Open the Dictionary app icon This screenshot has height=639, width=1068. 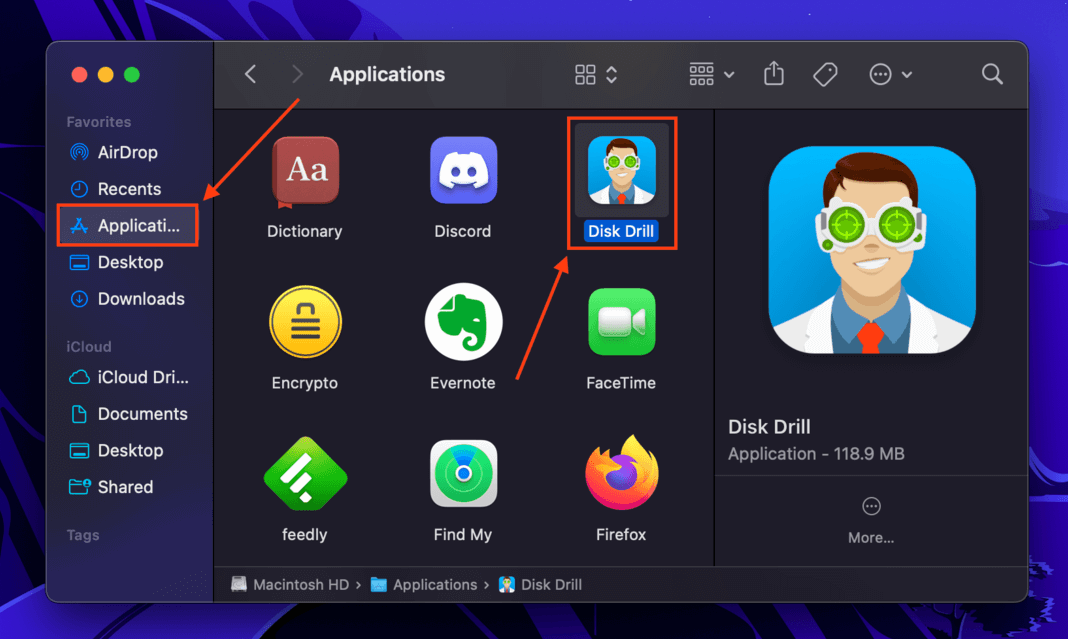coord(305,171)
